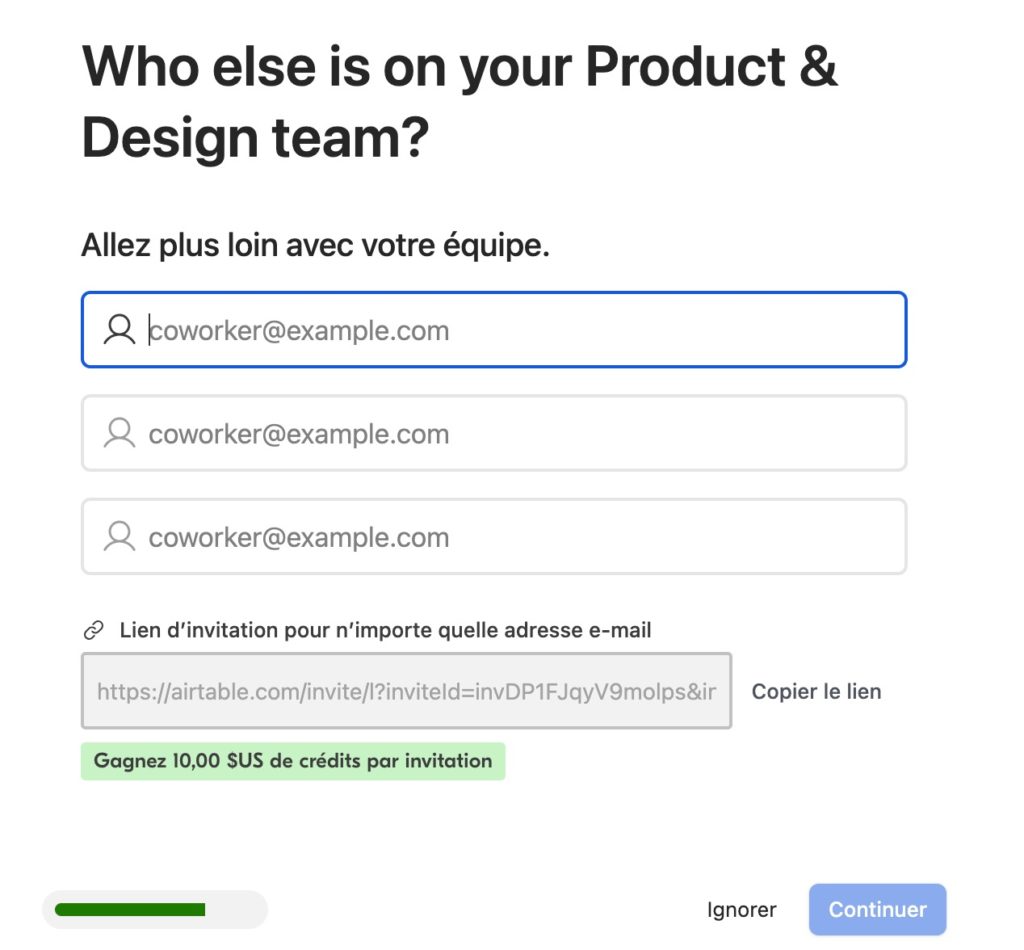Click the user icon in the bottom coworker field
This screenshot has height=950, width=1024.
click(x=119, y=536)
